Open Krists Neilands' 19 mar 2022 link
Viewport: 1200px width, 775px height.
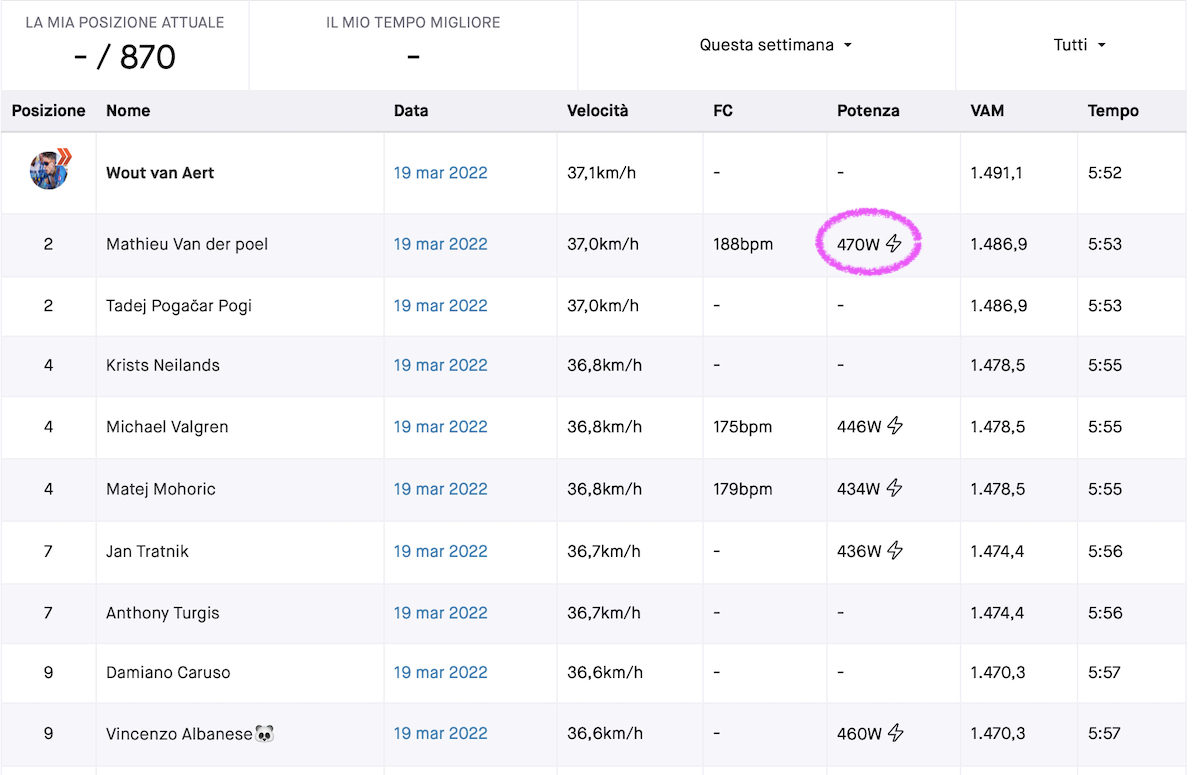pos(440,365)
